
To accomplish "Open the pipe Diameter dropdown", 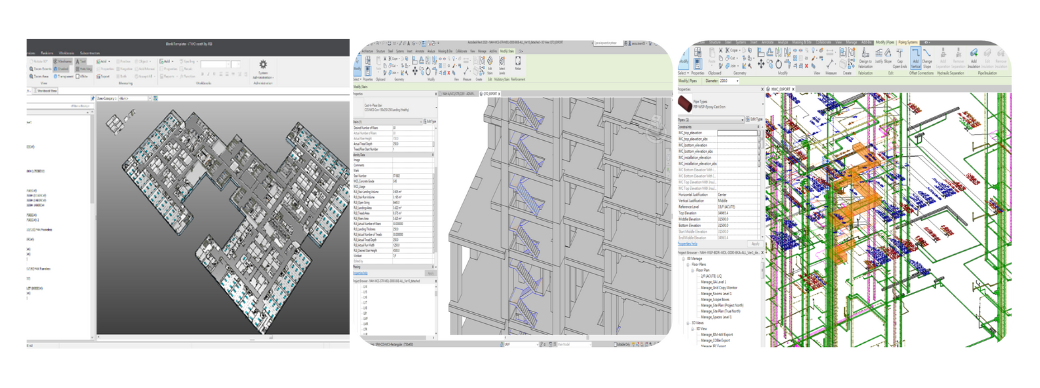I will (x=728, y=81).
